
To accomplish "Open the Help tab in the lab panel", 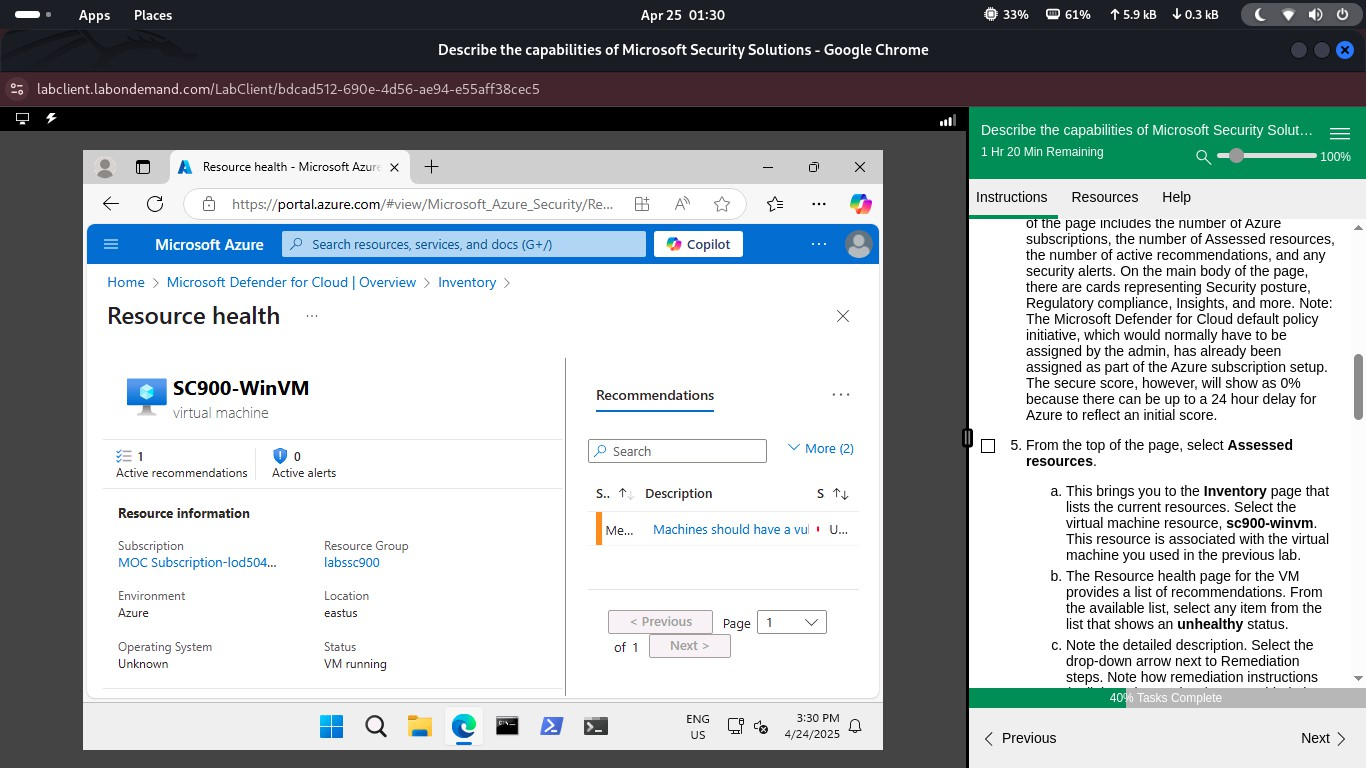I will pos(1176,197).
